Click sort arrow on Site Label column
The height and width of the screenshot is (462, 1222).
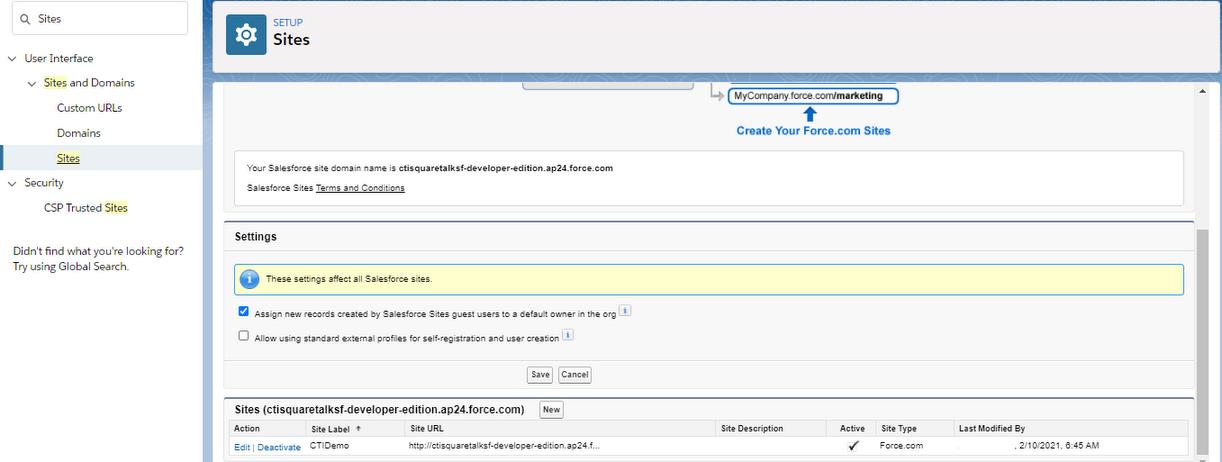pos(358,428)
